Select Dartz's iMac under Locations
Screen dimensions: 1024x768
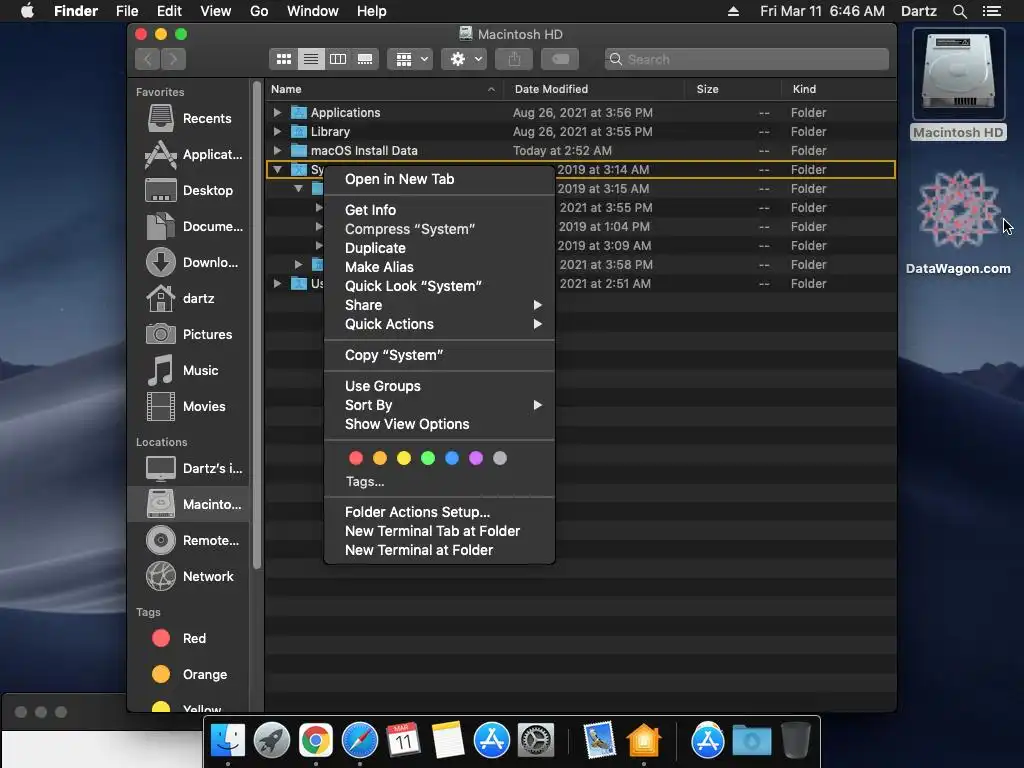click(x=189, y=468)
